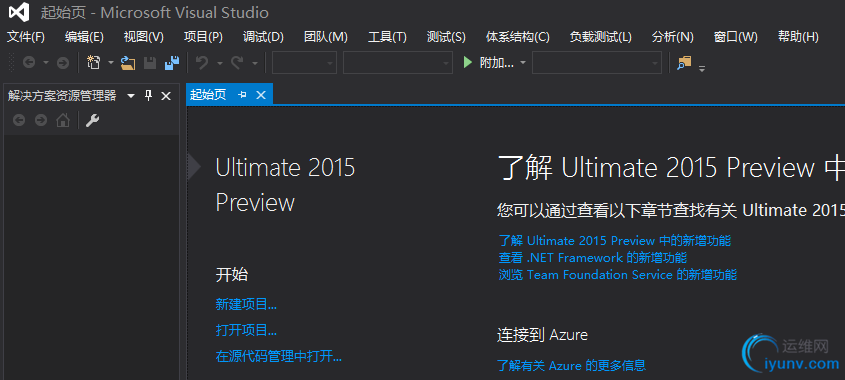Screen dimensions: 845x380
Task: Open the 团队(M) menu
Action: [x=325, y=37]
